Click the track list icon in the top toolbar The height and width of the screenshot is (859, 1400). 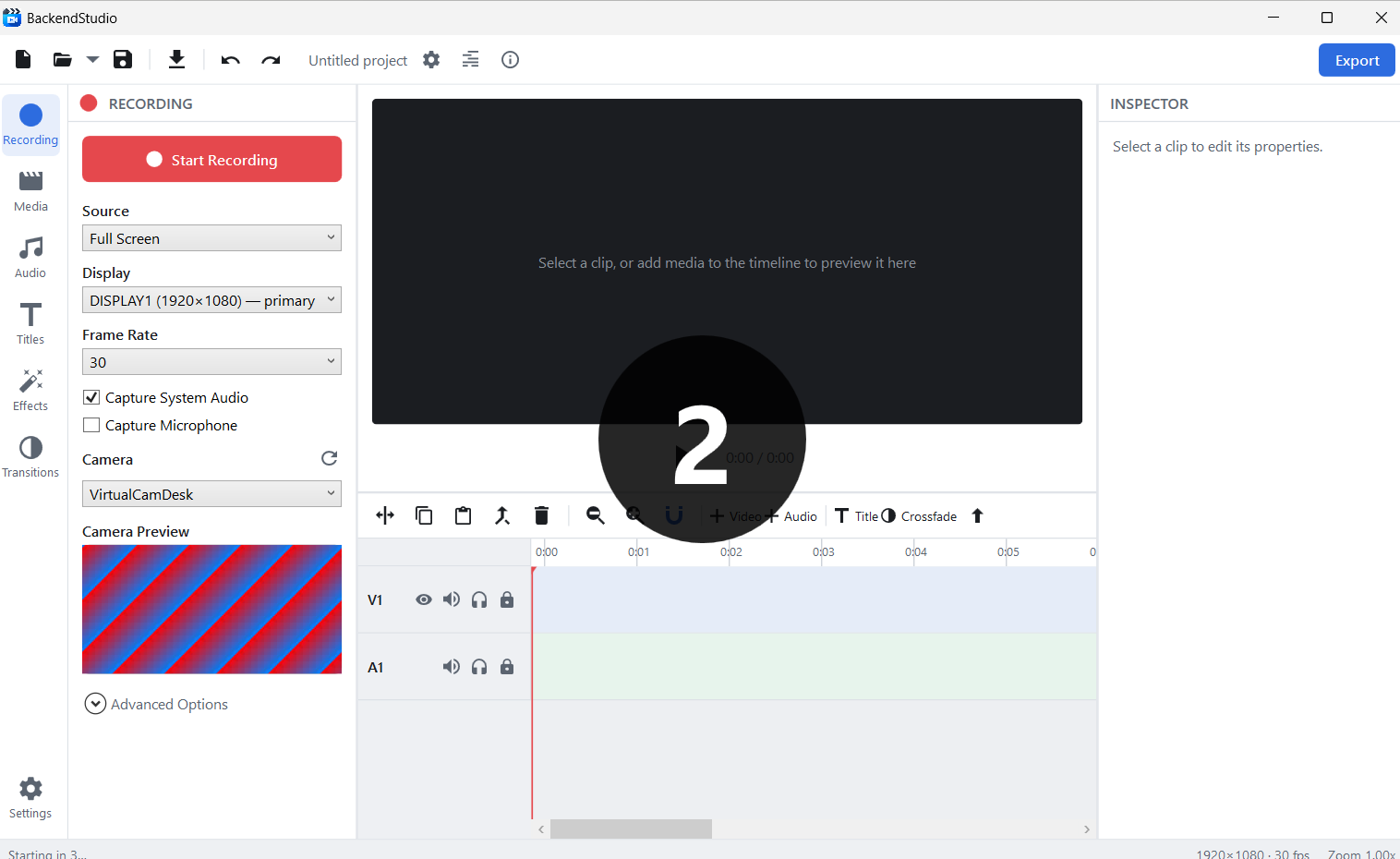click(471, 60)
